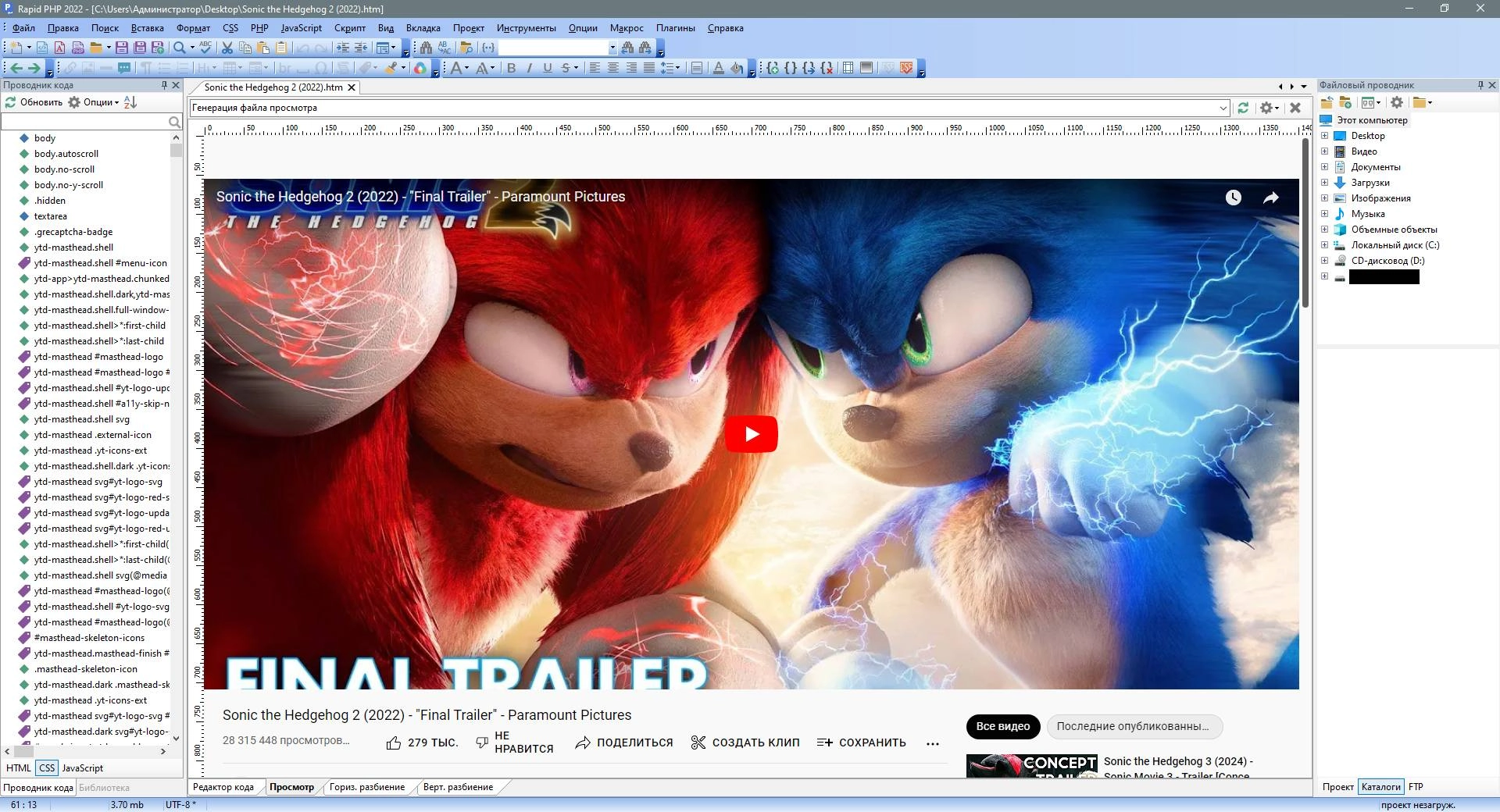
Task: Switch to the Гориз. разбиение tab
Action: (367, 787)
